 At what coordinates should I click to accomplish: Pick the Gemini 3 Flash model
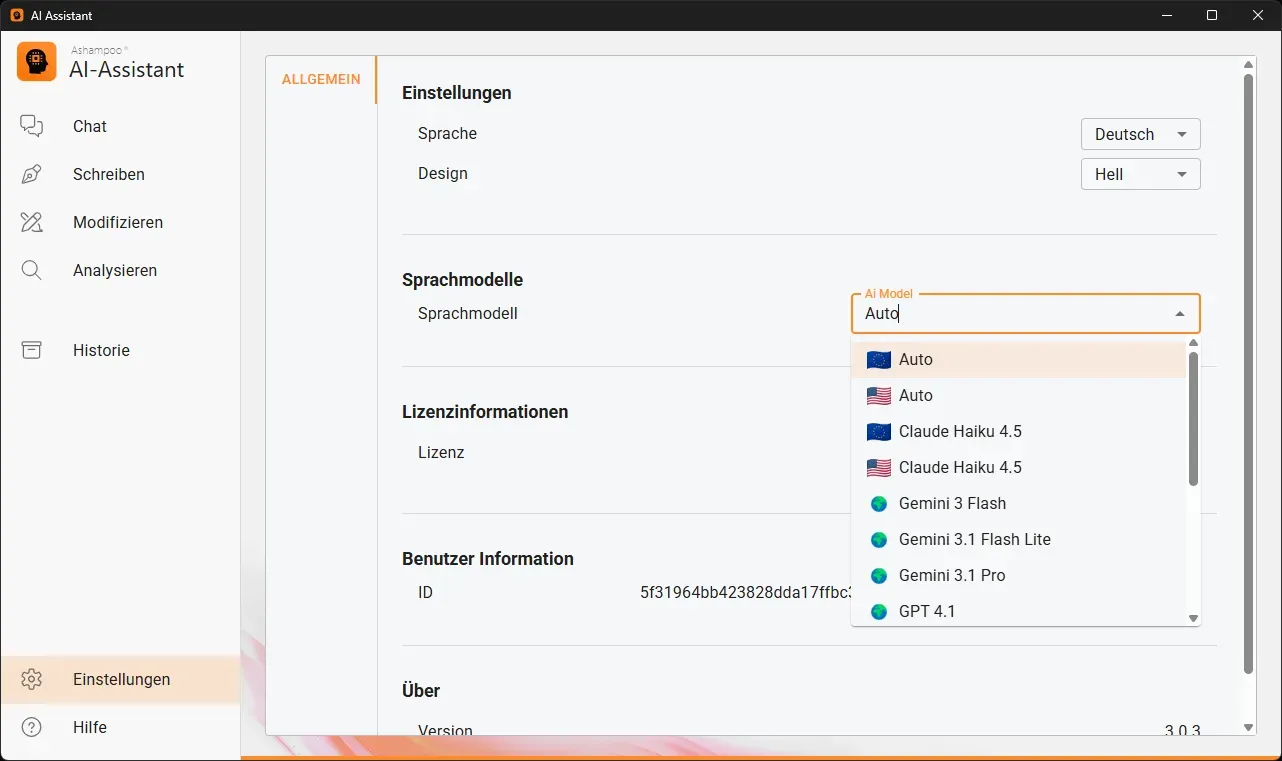click(1018, 504)
